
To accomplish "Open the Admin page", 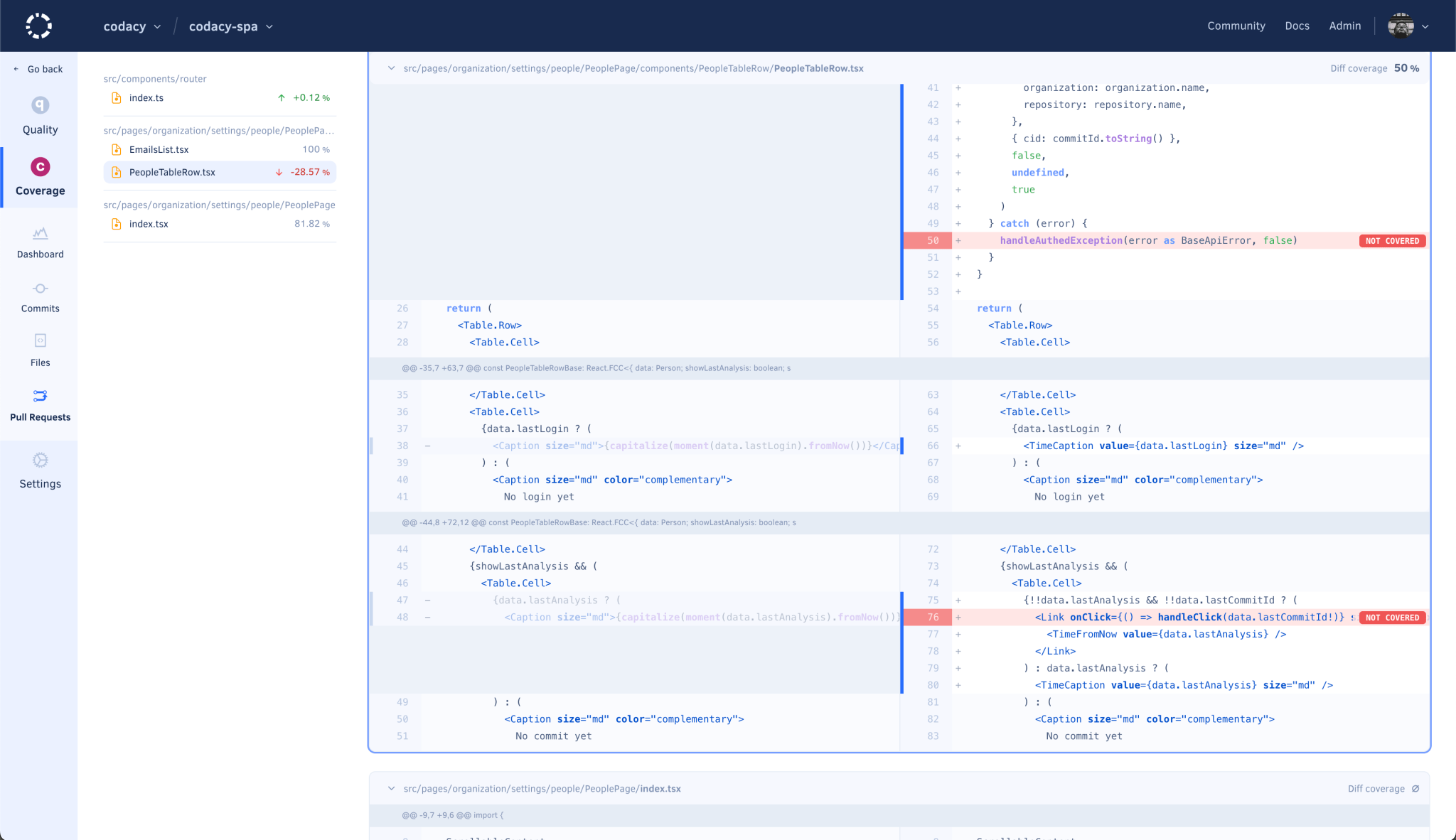I will (x=1344, y=26).
